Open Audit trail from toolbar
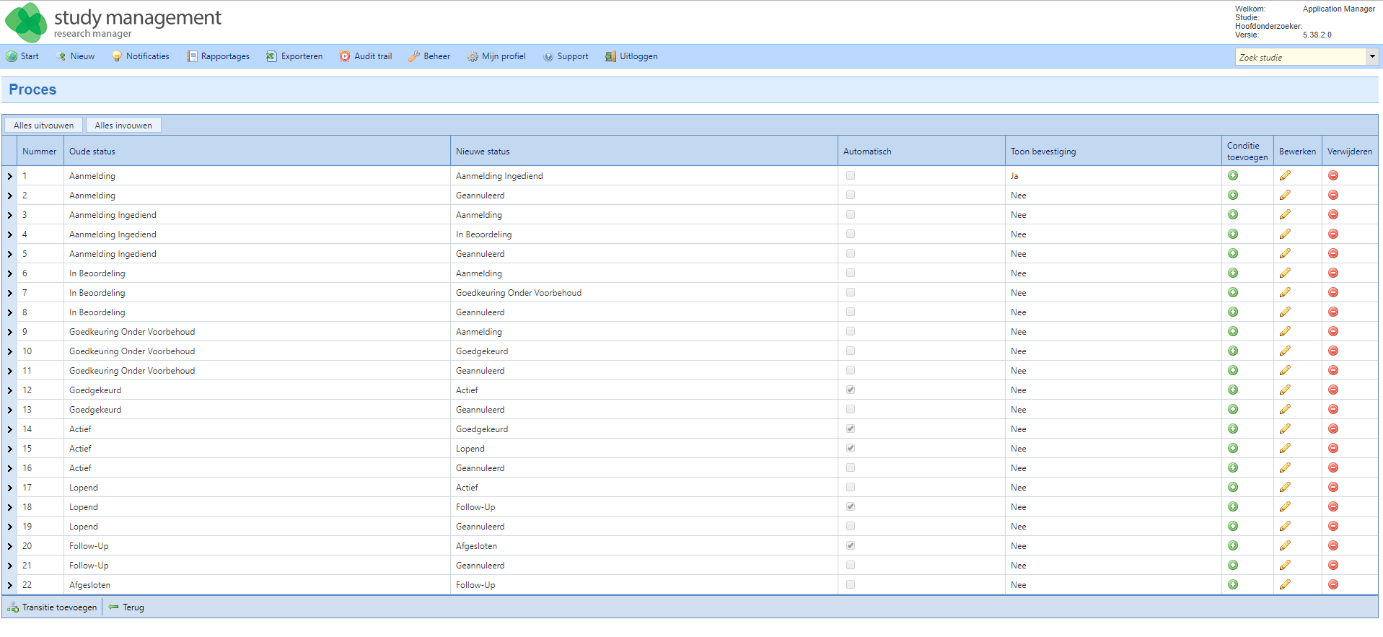The height and width of the screenshot is (637, 1383). point(366,56)
